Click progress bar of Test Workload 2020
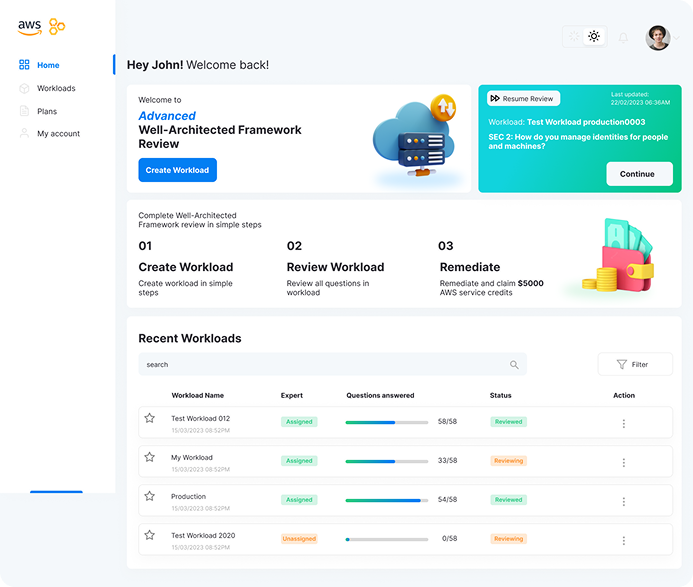 coord(387,539)
